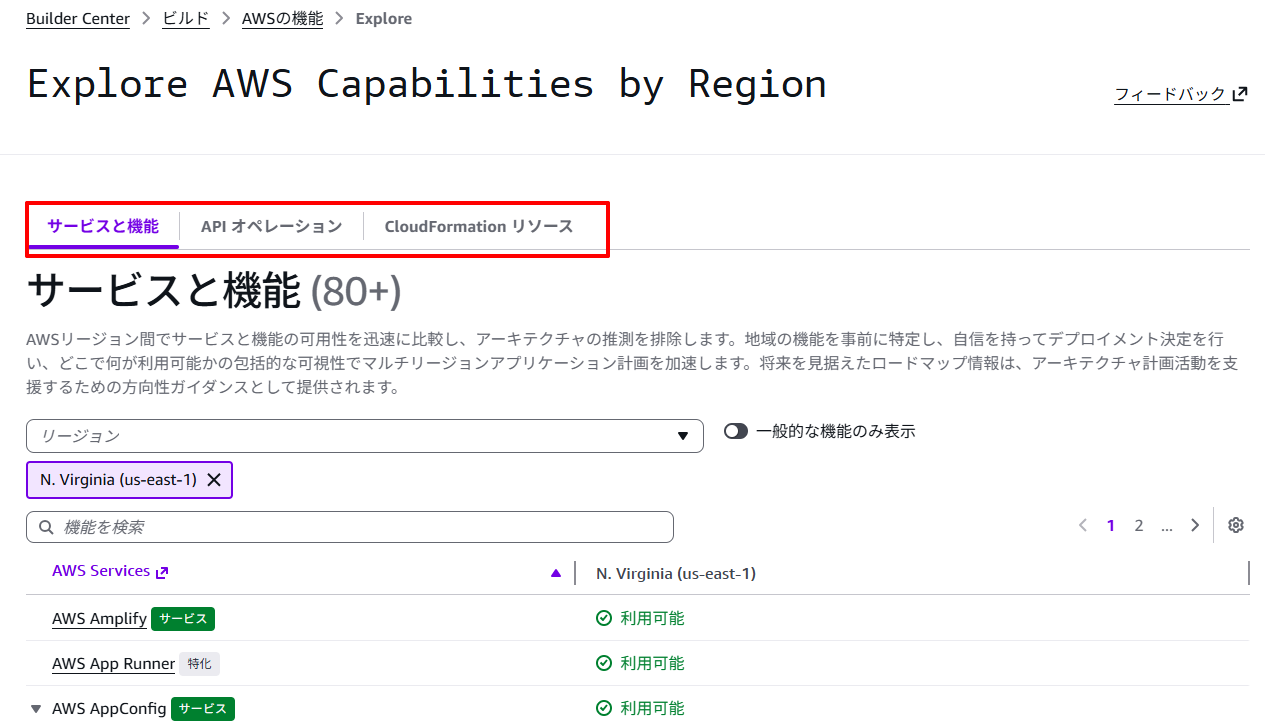The image size is (1265, 724).
Task: Click the サービス badge next to AWS AppConfig
Action: (203, 708)
